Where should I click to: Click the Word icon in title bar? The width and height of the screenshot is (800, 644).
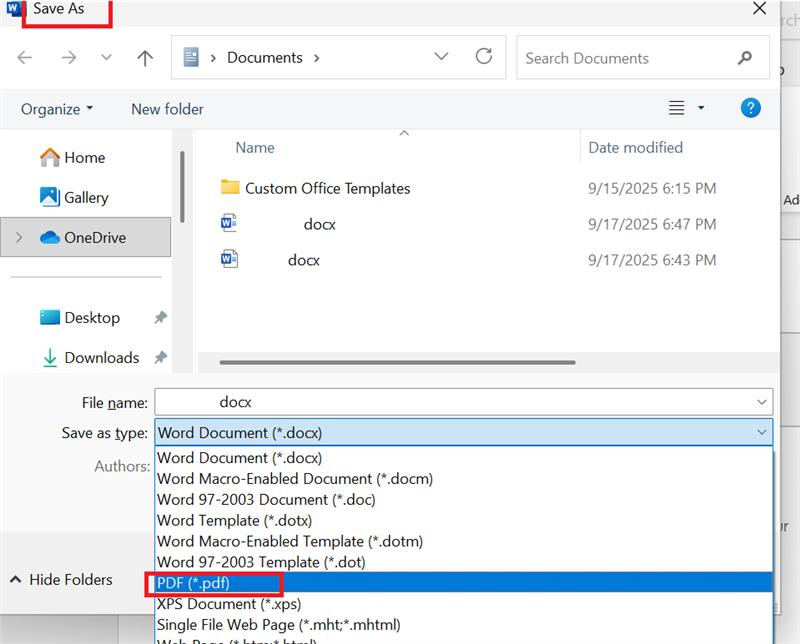click(x=12, y=9)
